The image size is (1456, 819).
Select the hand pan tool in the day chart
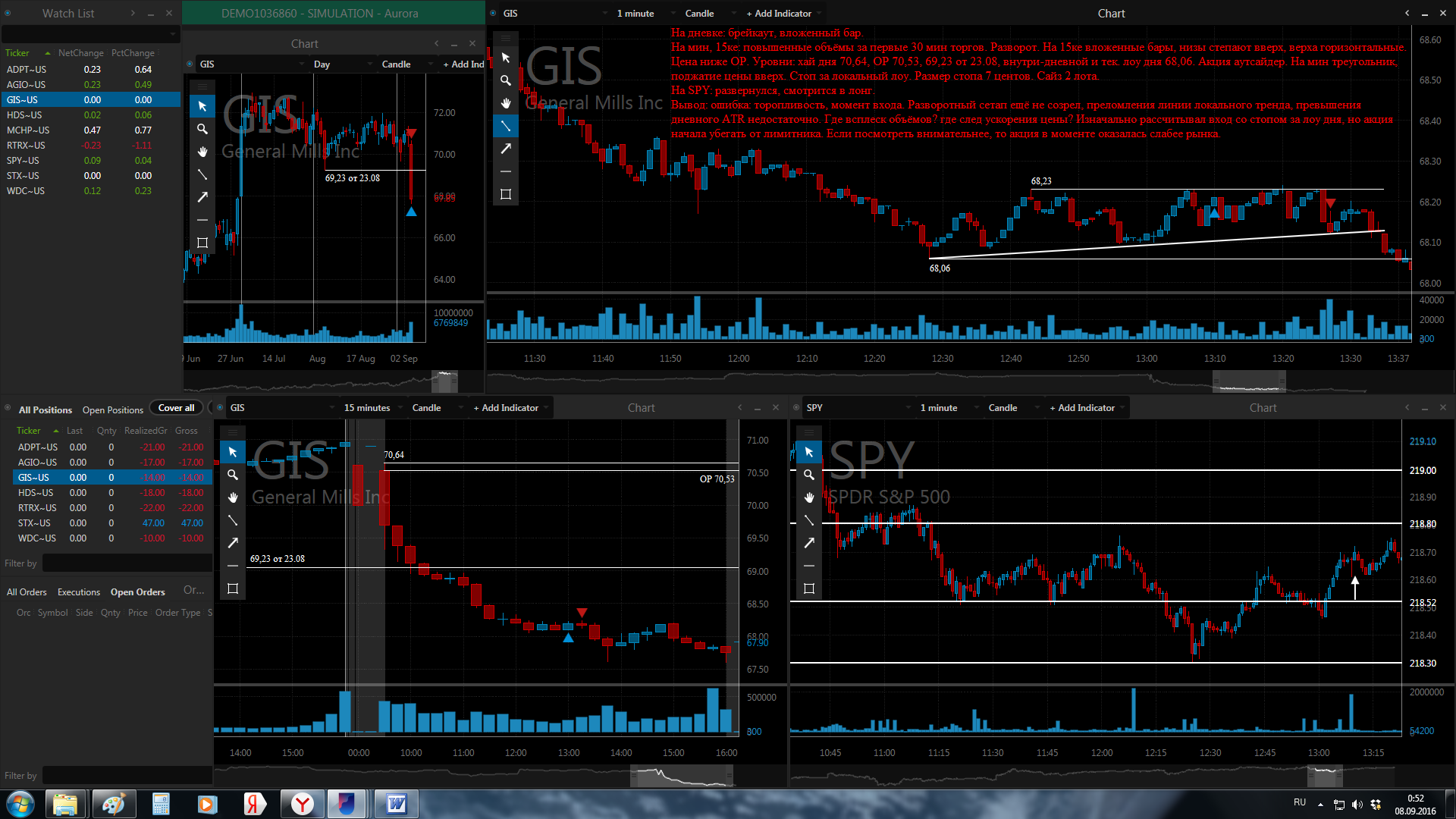point(202,152)
